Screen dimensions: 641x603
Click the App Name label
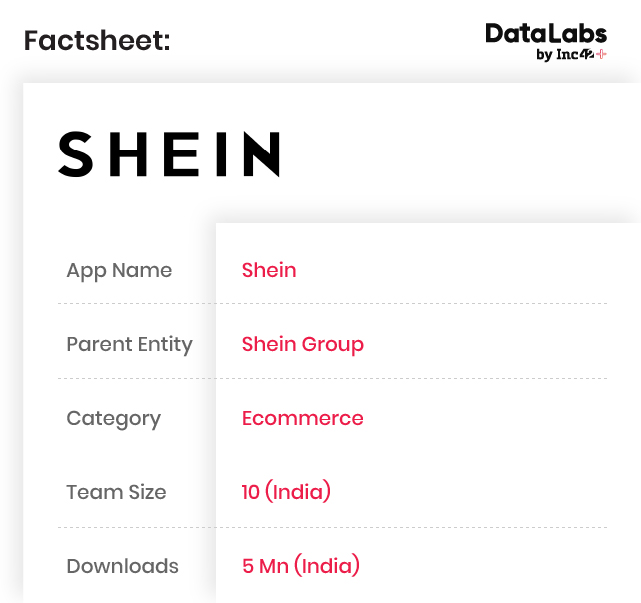119,270
